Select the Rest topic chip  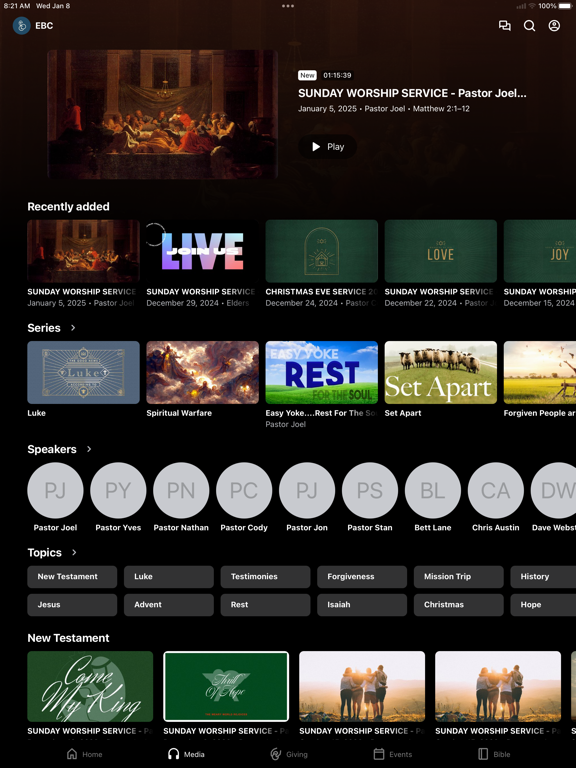click(x=265, y=605)
